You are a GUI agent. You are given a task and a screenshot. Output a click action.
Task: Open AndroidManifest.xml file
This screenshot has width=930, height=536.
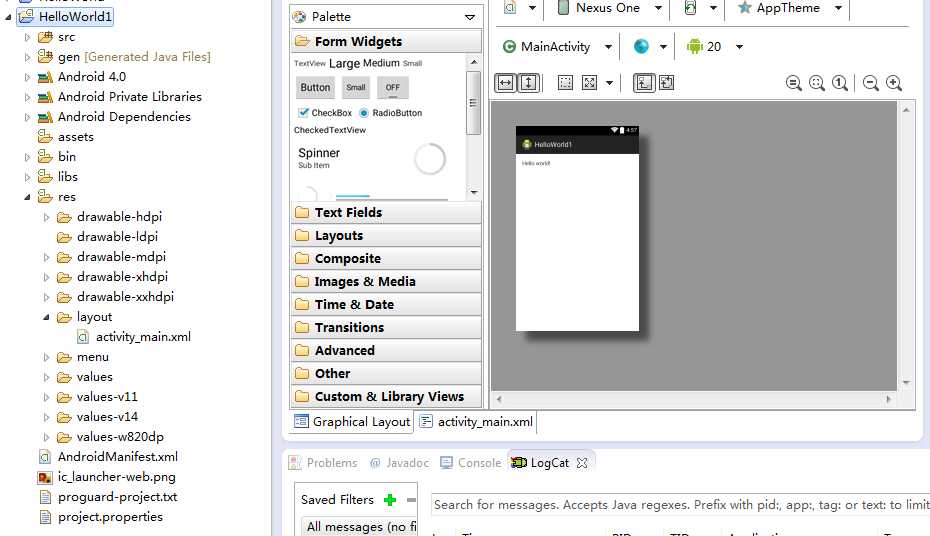point(117,457)
